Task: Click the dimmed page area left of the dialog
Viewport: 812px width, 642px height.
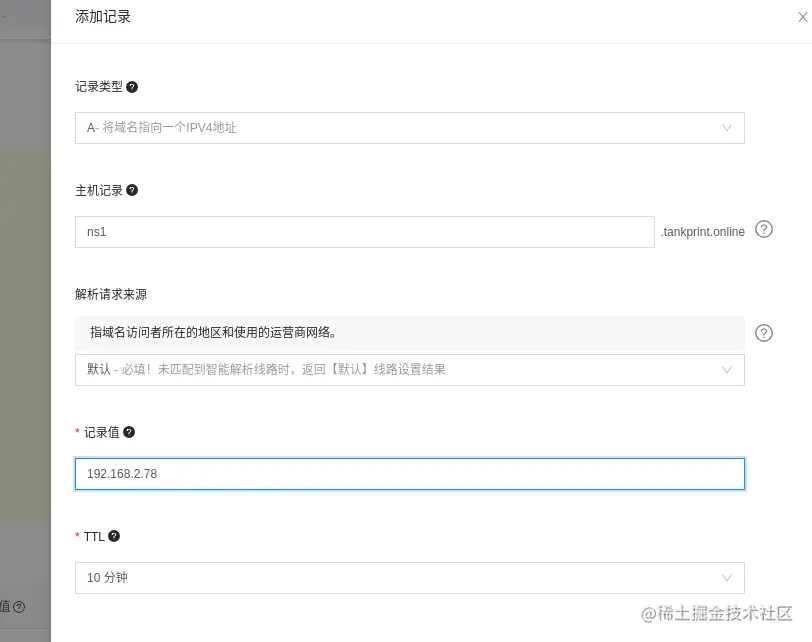Action: pyautogui.click(x=25, y=300)
